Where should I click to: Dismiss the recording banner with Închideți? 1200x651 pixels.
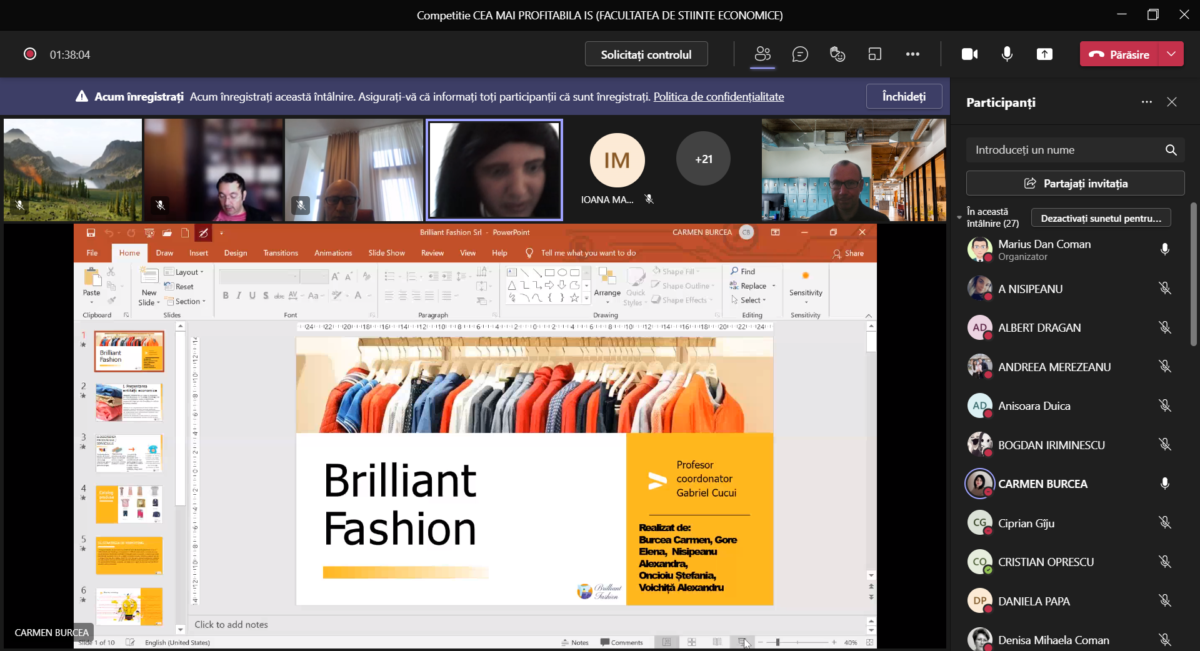pos(903,97)
